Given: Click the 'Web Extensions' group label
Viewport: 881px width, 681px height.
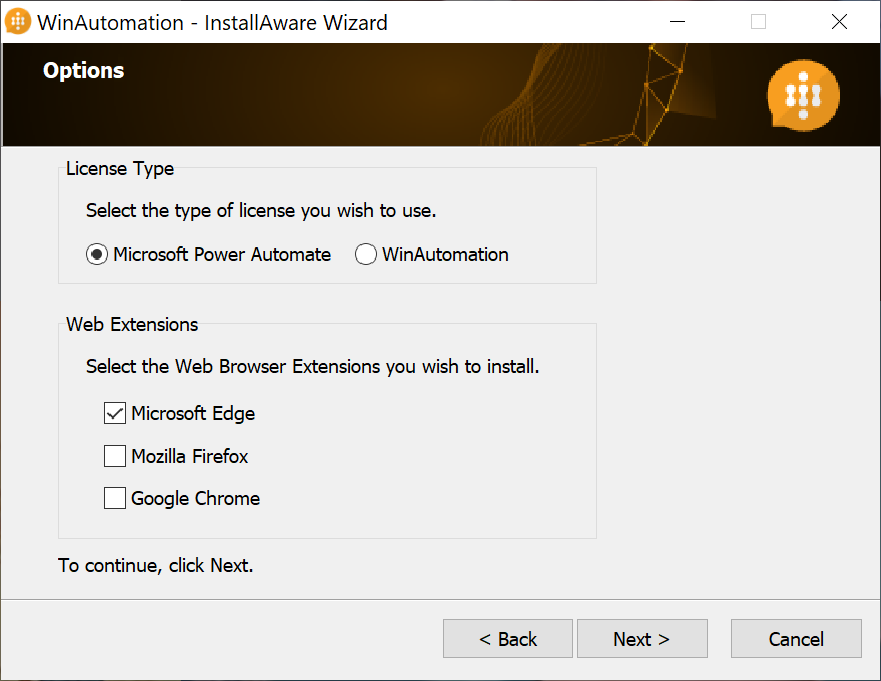Looking at the screenshot, I should click(132, 324).
